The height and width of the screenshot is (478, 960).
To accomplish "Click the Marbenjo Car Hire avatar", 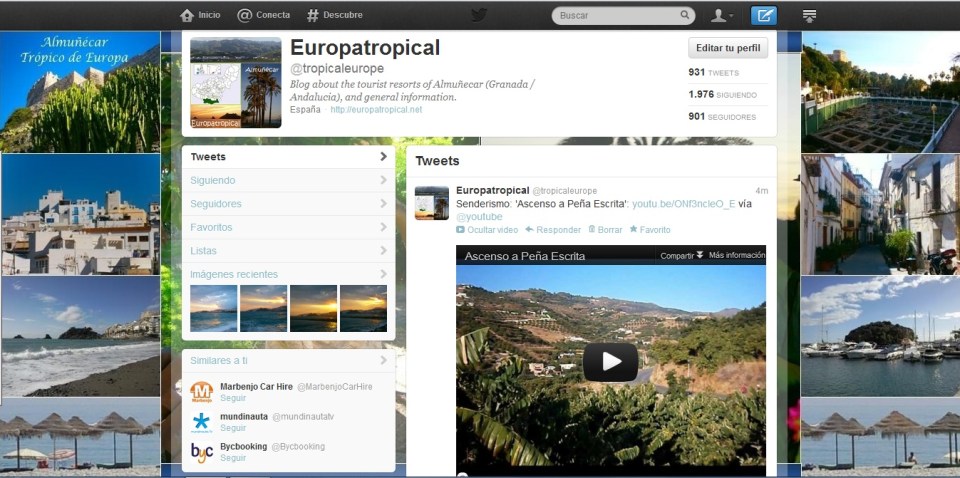I will 202,392.
